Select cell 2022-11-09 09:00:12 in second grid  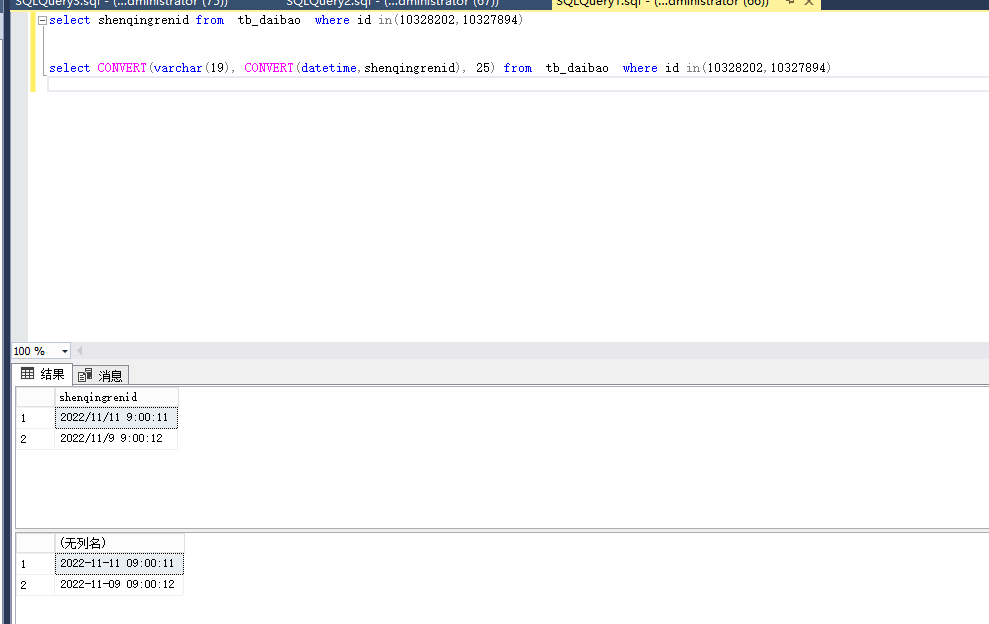119,585
